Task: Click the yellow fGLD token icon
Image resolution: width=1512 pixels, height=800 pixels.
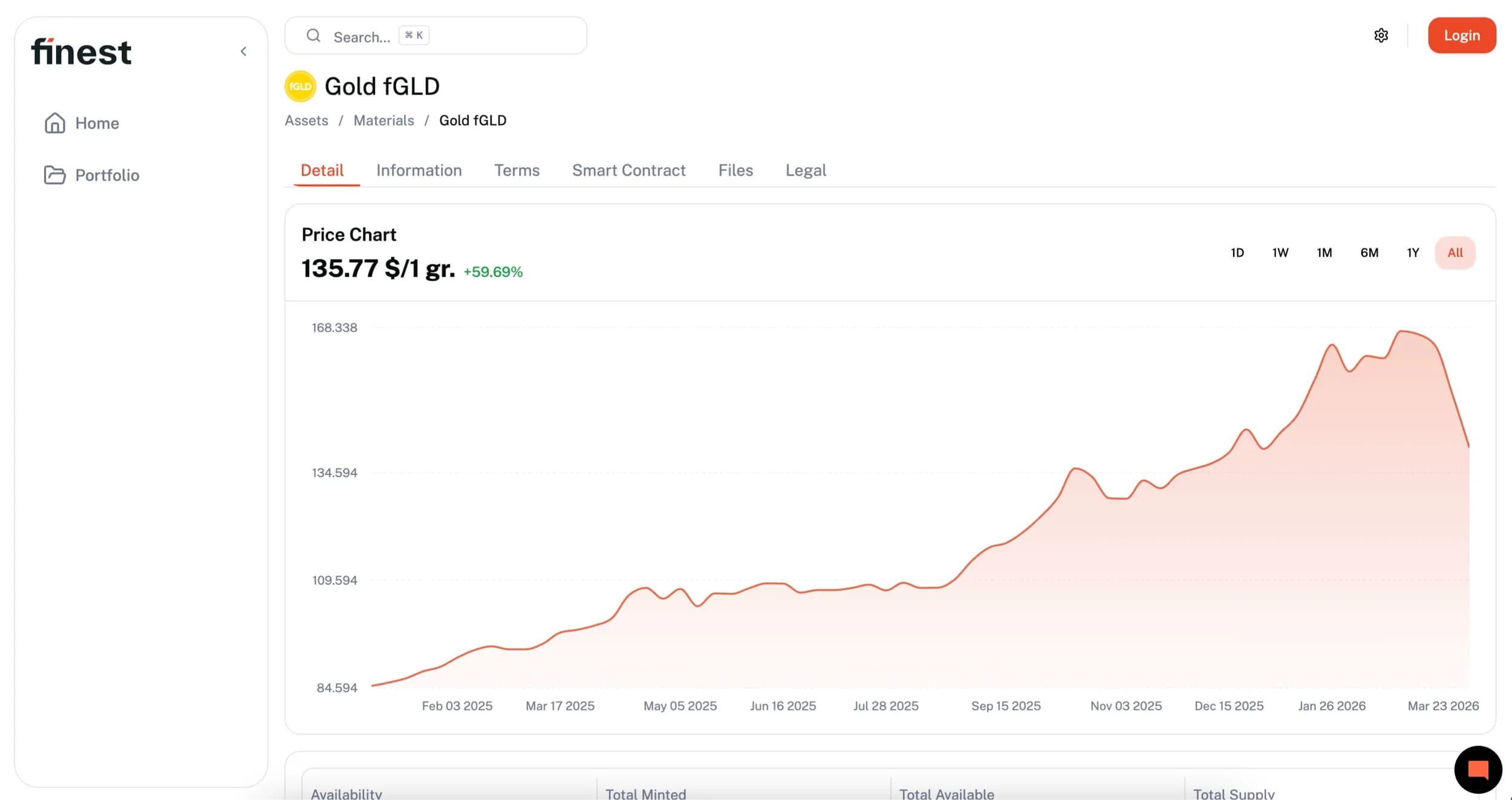Action: click(300, 87)
